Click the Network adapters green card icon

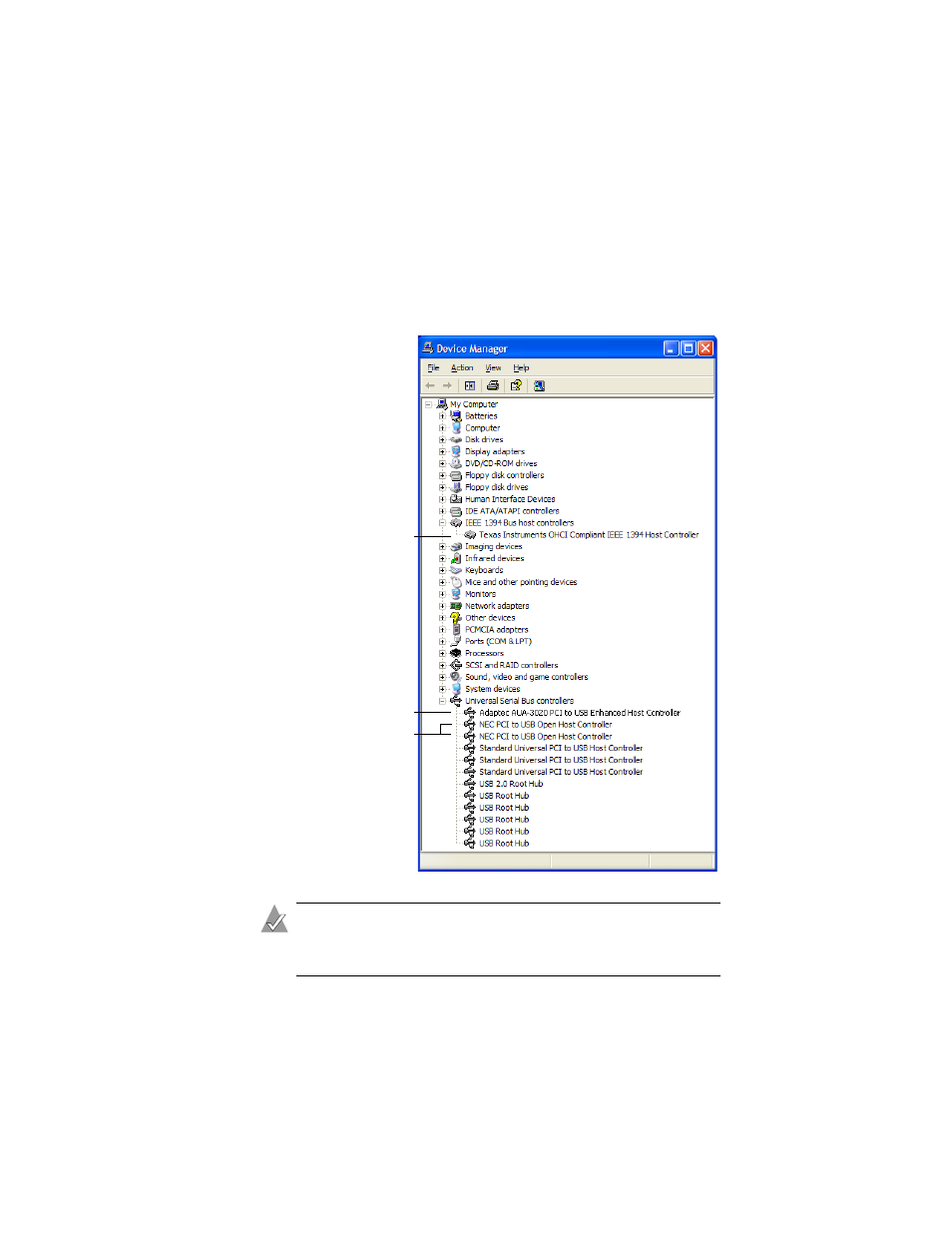pyautogui.click(x=456, y=606)
